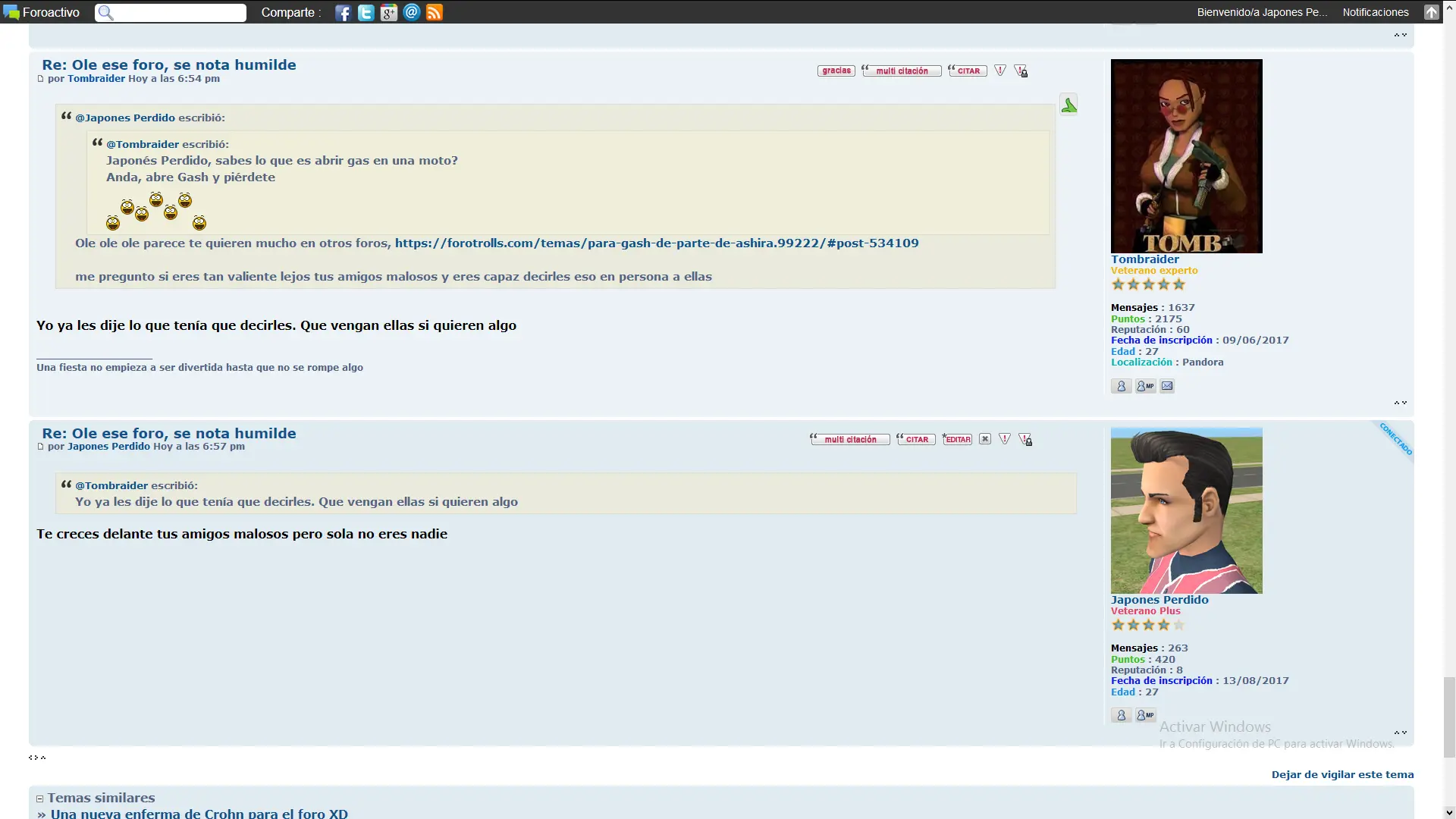Click the Foroactivo toolbar label
This screenshot has height=819, width=1456.
[51, 12]
